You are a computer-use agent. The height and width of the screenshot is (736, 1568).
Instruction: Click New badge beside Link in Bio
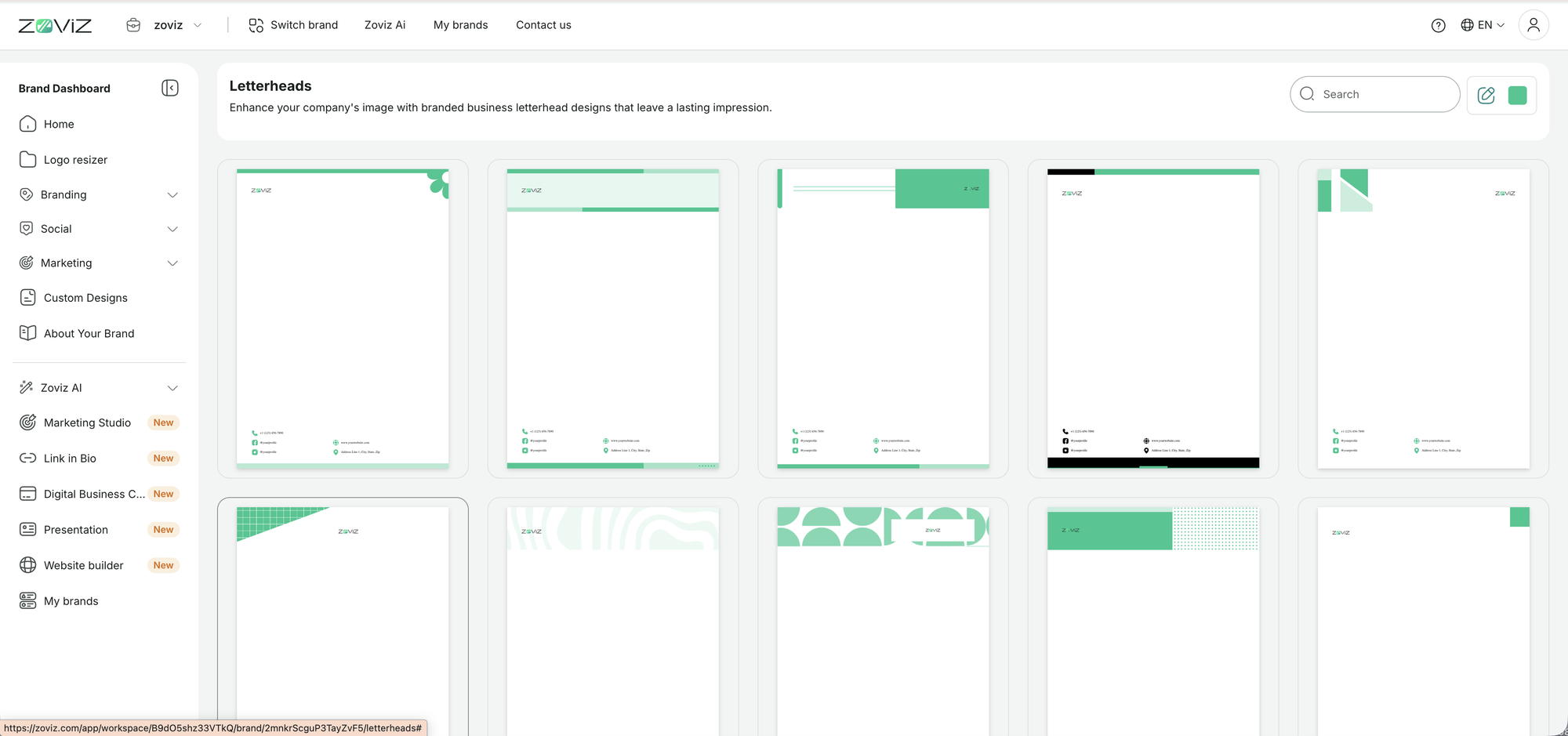click(163, 458)
